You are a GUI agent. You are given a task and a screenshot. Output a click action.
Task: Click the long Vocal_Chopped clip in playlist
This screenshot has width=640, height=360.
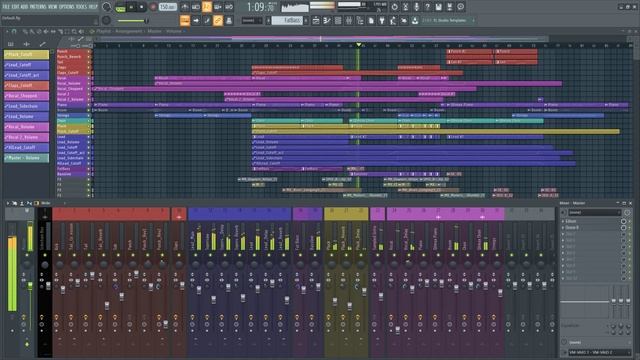click(284, 89)
